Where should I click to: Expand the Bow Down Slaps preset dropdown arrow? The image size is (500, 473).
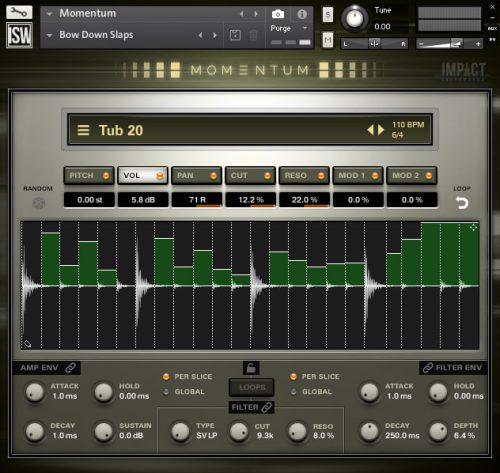point(50,35)
